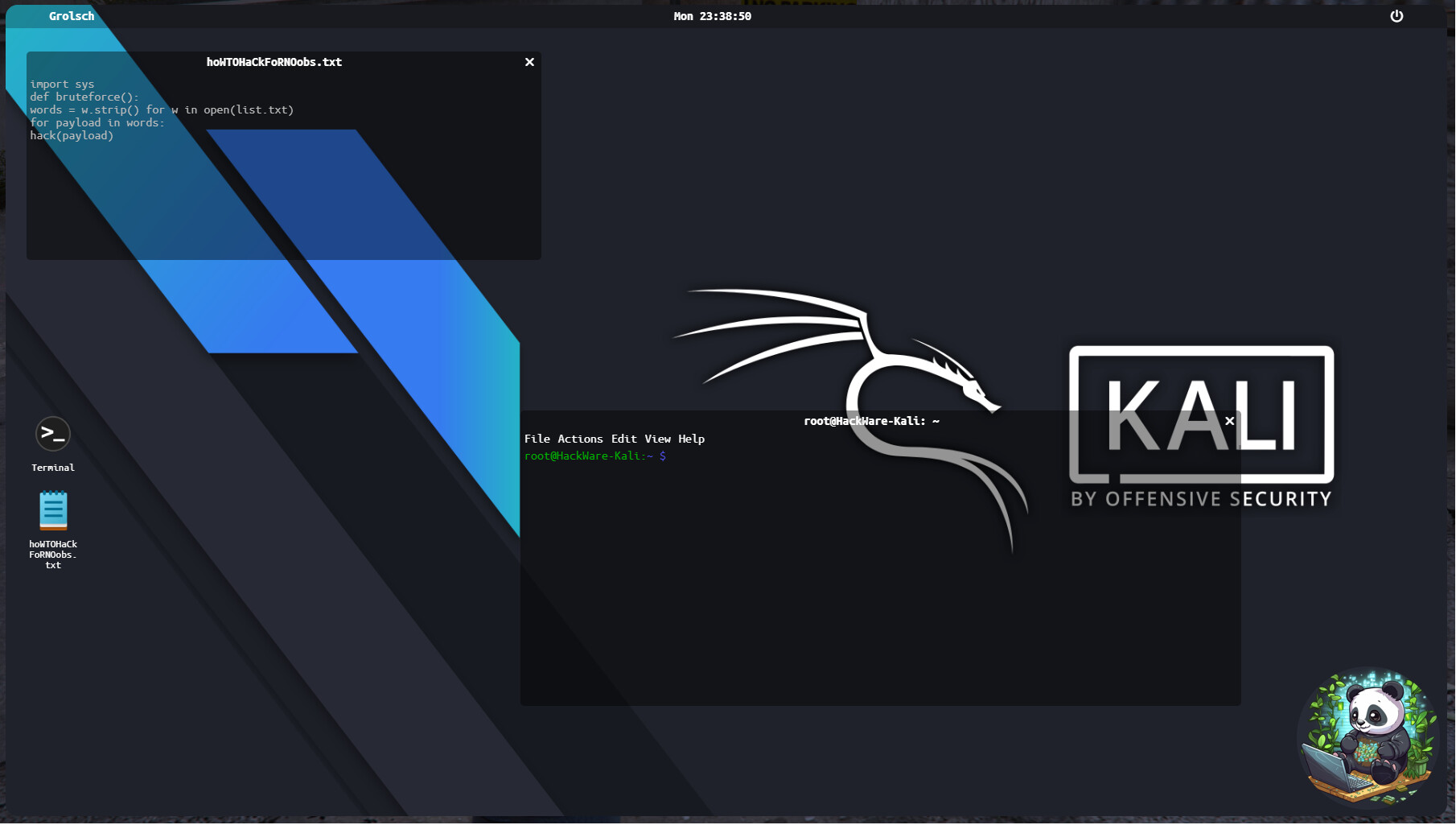Click the clock showing Mon 23:38:50
This screenshot has width=1456, height=825.
pyautogui.click(x=712, y=16)
